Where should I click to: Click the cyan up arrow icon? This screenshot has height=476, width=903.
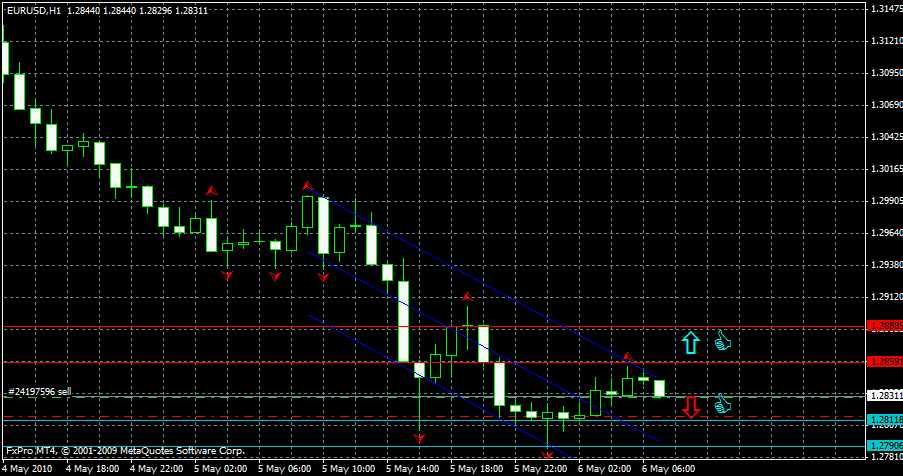(x=690, y=342)
